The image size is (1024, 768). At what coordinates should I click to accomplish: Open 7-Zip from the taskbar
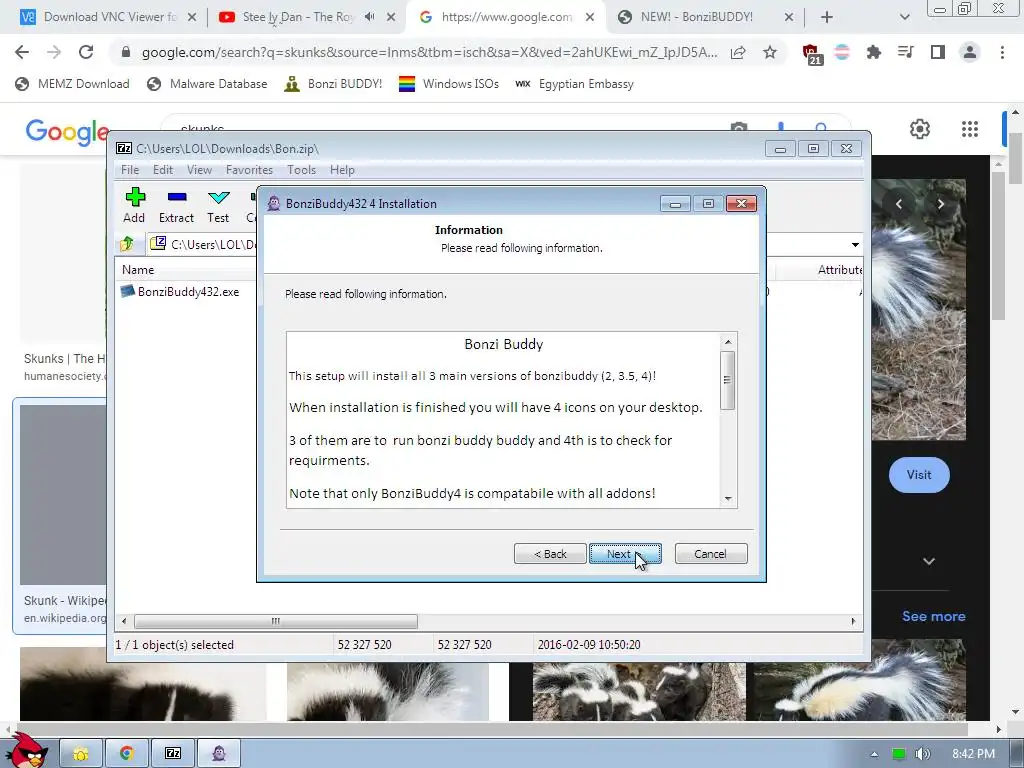click(x=173, y=754)
